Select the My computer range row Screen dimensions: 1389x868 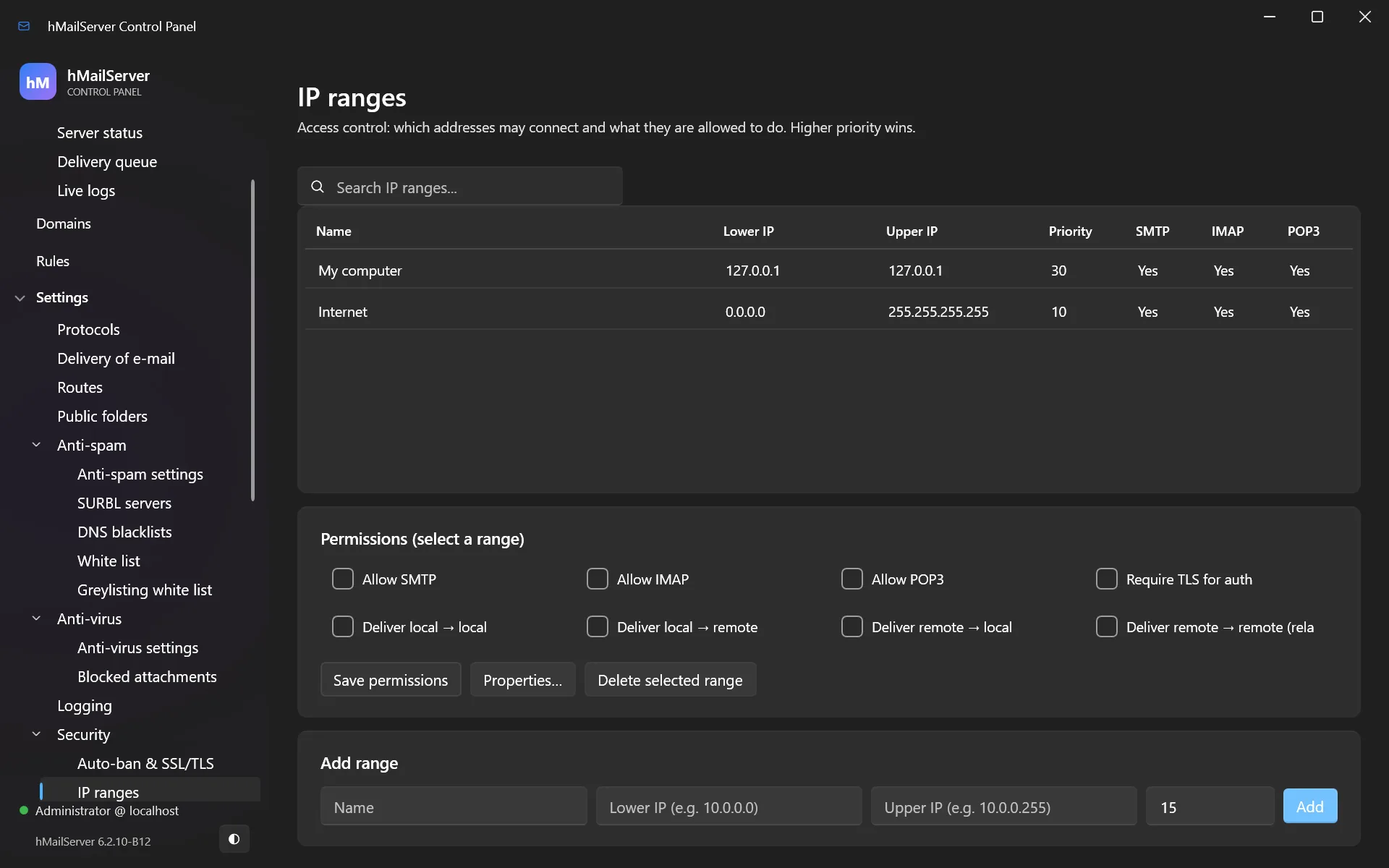point(828,270)
